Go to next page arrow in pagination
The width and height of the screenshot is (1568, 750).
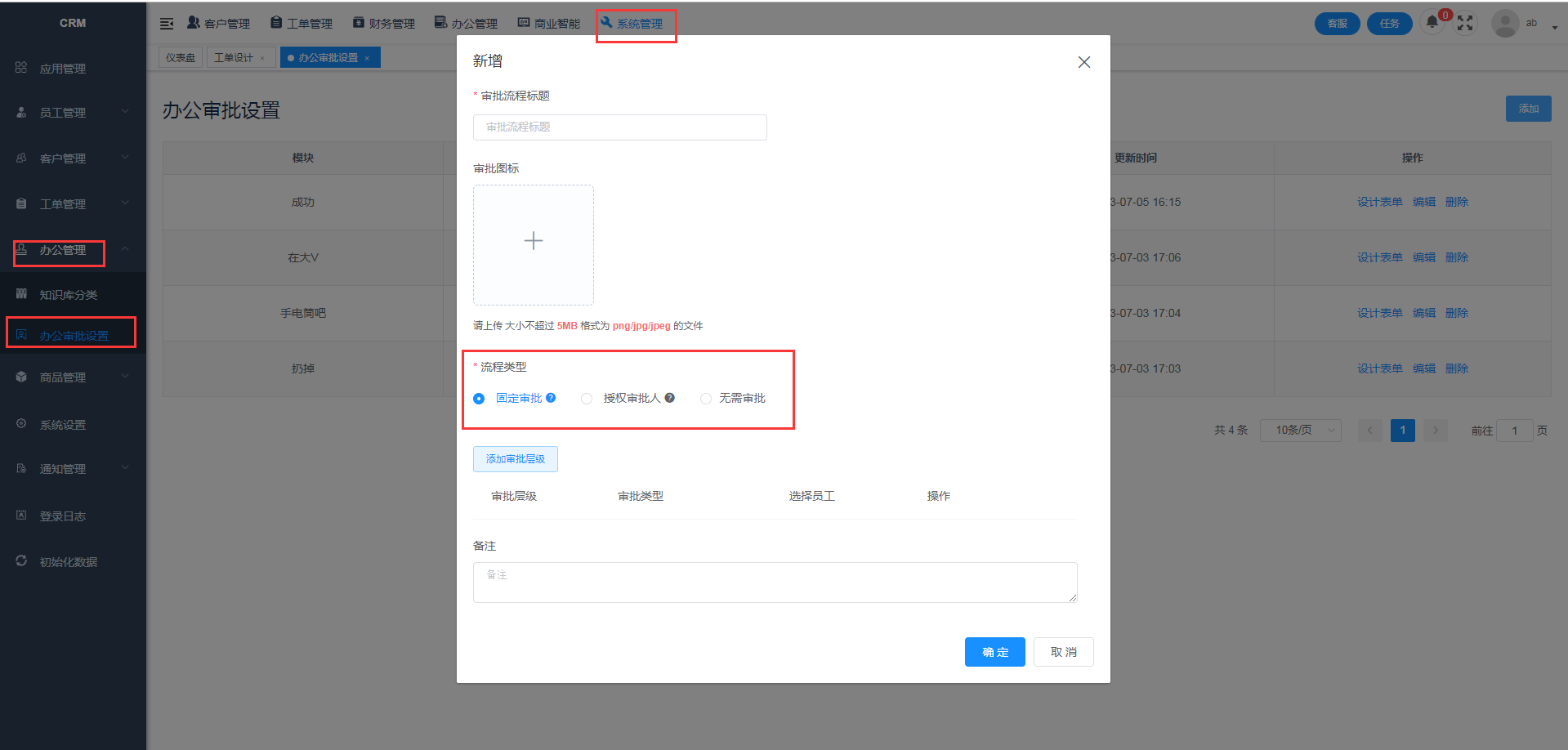[1436, 431]
